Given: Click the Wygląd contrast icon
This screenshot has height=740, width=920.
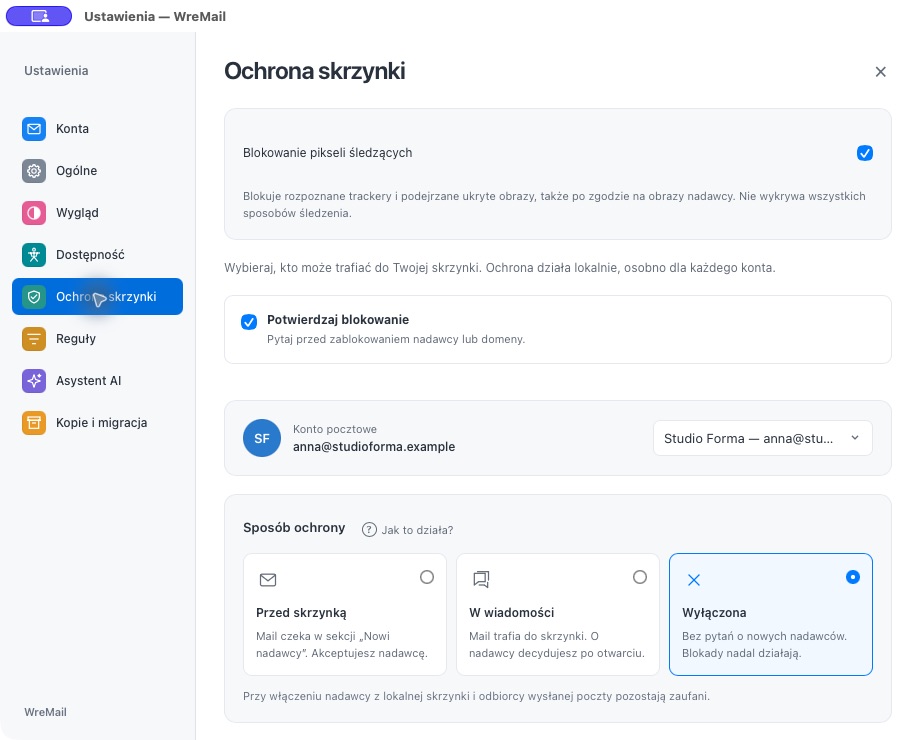Looking at the screenshot, I should click(34, 212).
